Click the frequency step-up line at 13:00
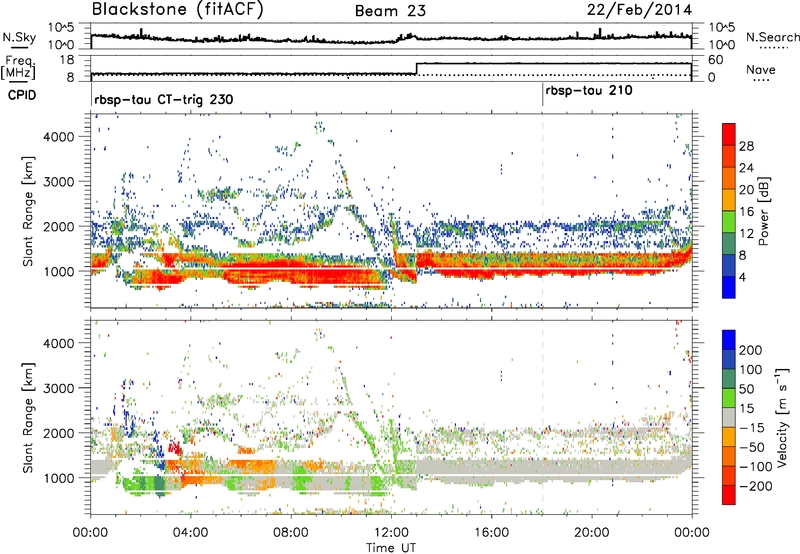 click(x=416, y=68)
